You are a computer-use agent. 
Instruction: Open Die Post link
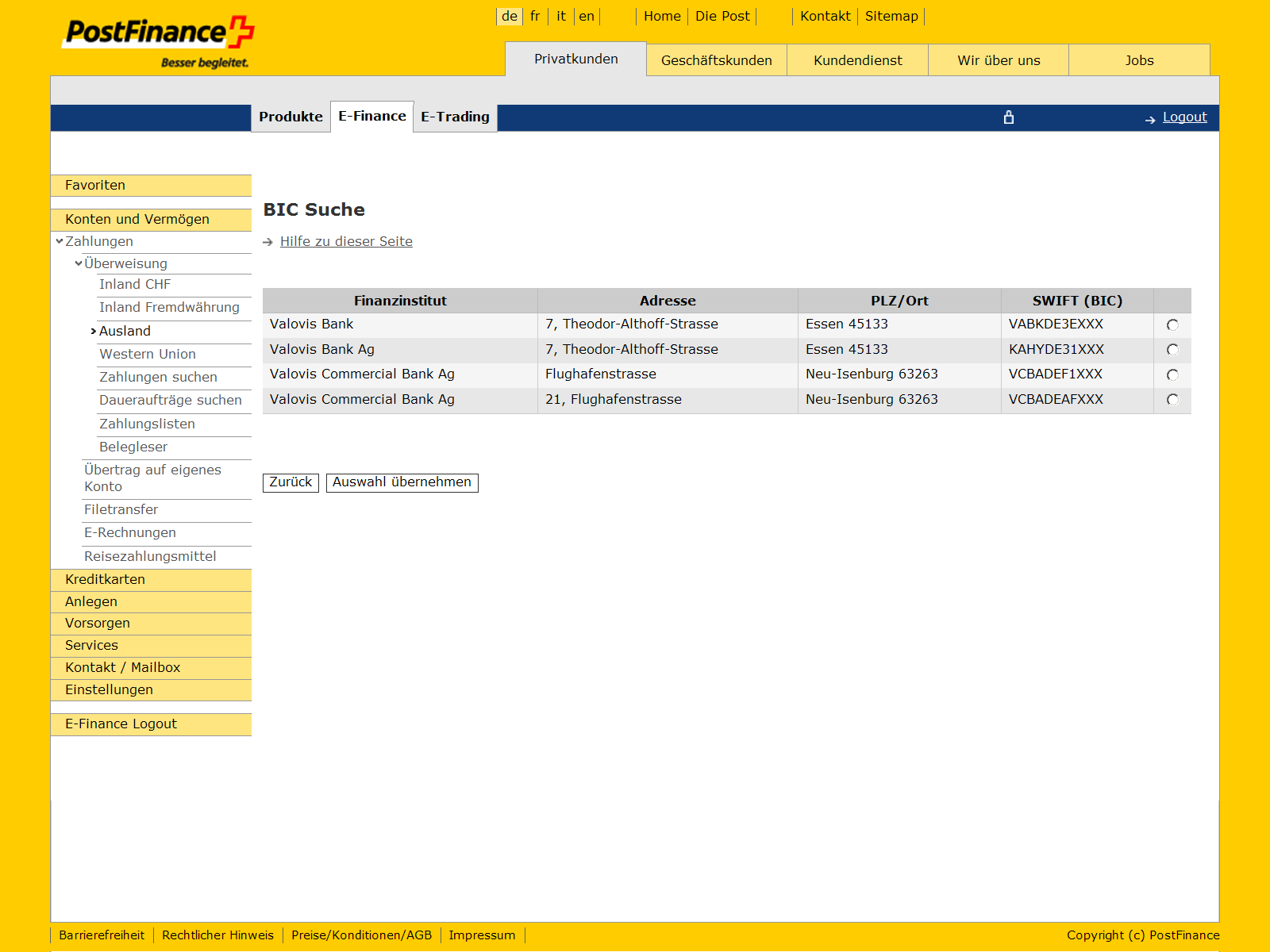pyautogui.click(x=722, y=16)
